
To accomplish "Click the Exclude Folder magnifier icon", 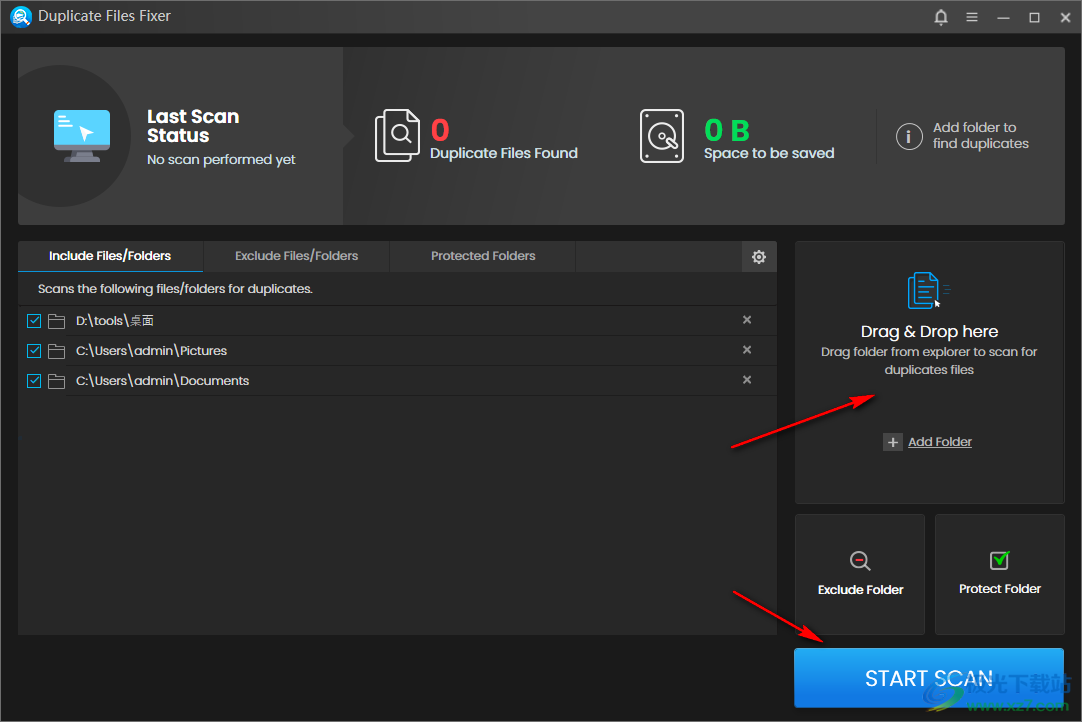I will [860, 560].
